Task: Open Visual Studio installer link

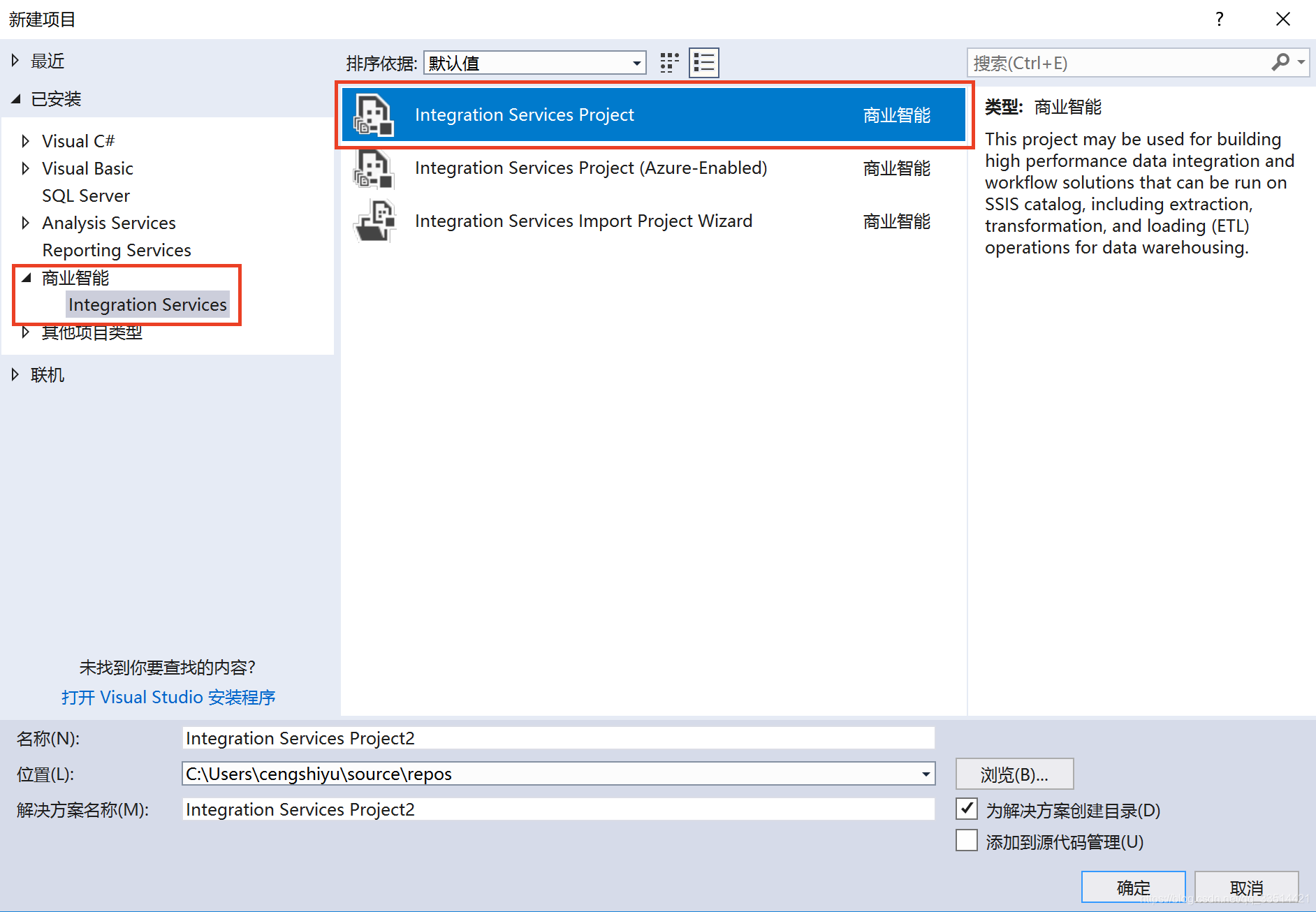Action: pyautogui.click(x=168, y=697)
